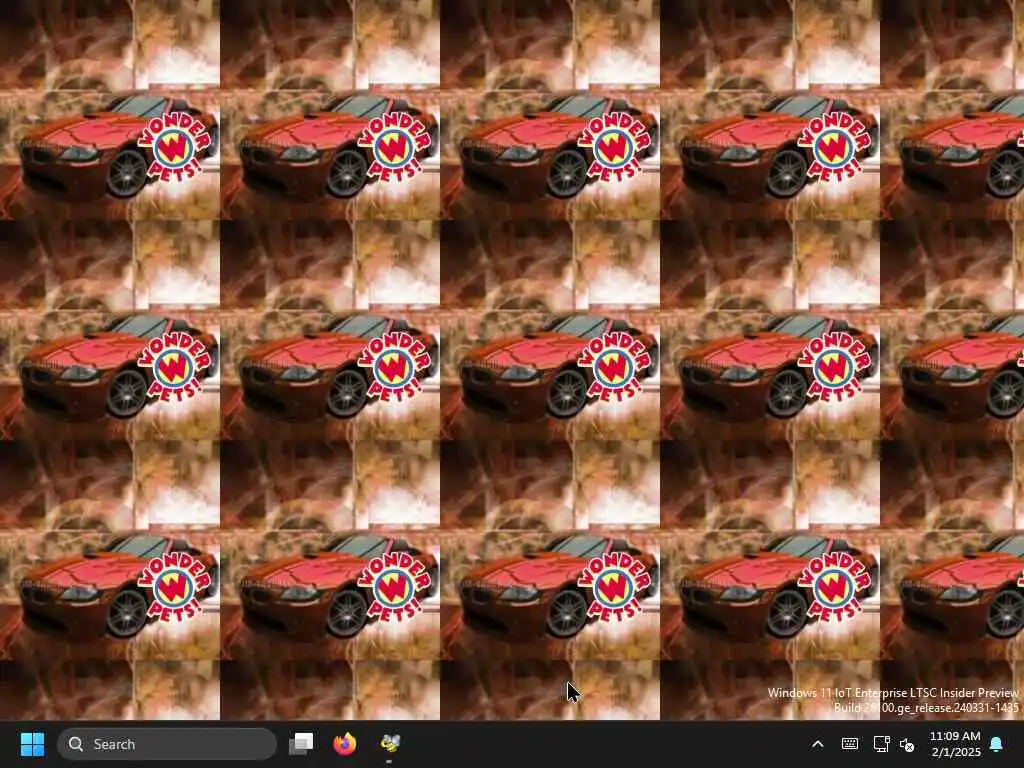This screenshot has height=768, width=1024.
Task: Open the clock showing 11:09 AM
Action: [x=955, y=744]
